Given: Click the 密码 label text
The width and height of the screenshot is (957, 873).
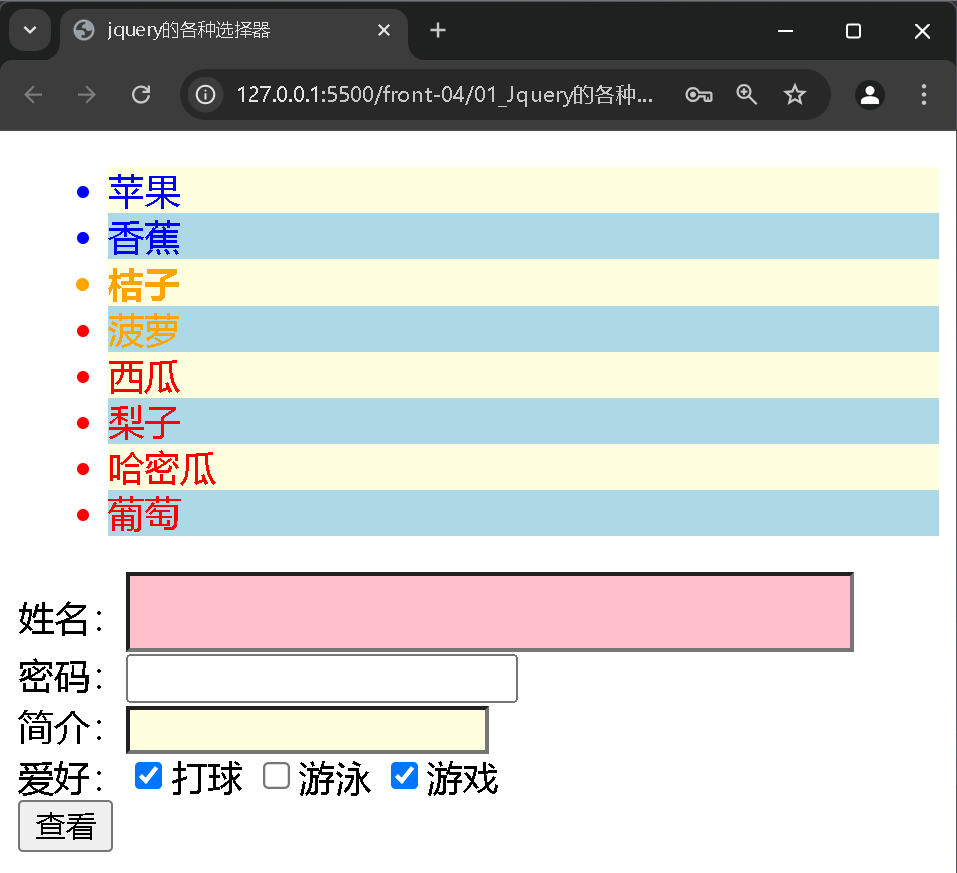Looking at the screenshot, I should click(60, 676).
